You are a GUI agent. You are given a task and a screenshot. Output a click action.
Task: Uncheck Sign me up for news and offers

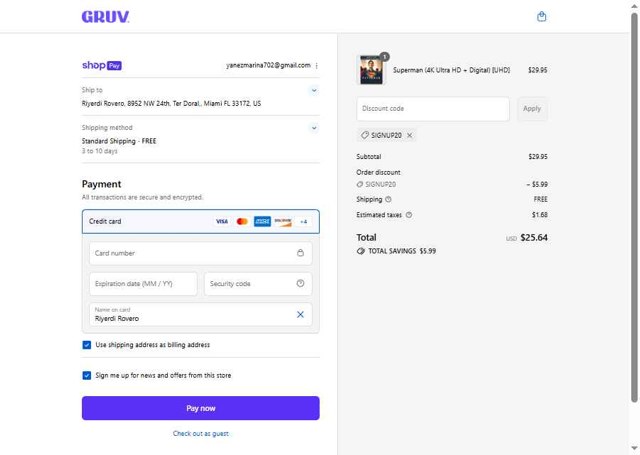(87, 375)
